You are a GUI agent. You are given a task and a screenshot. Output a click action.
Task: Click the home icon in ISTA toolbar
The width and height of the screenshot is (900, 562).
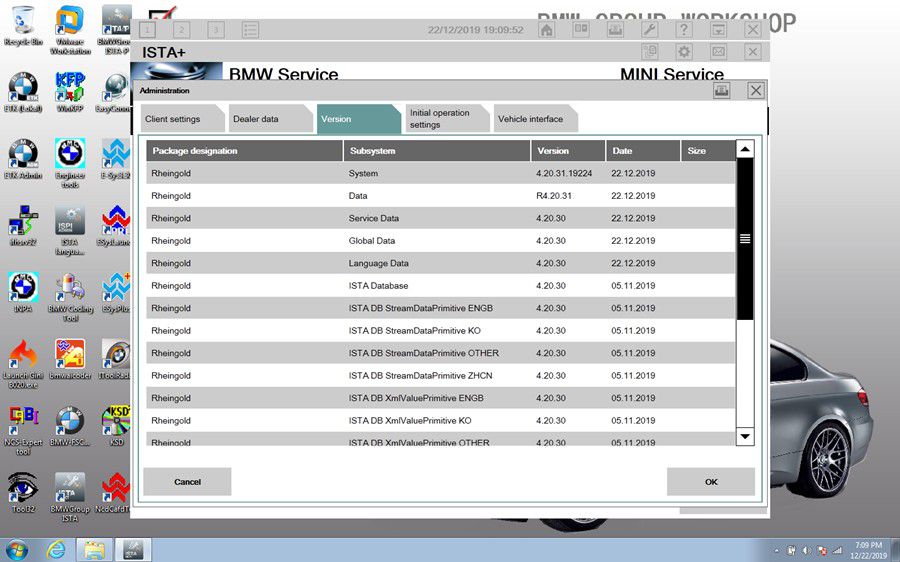pos(546,30)
